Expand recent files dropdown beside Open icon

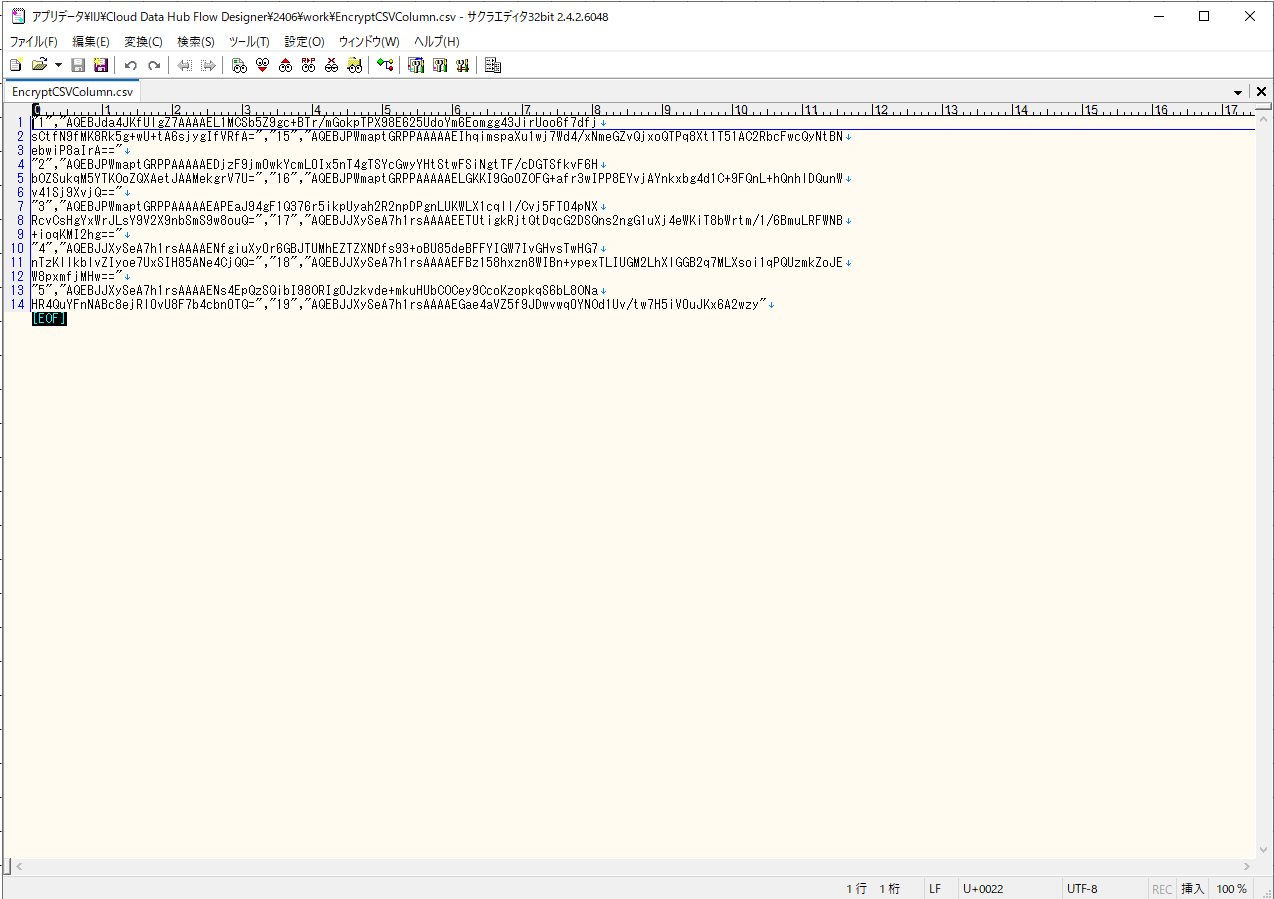point(58,65)
